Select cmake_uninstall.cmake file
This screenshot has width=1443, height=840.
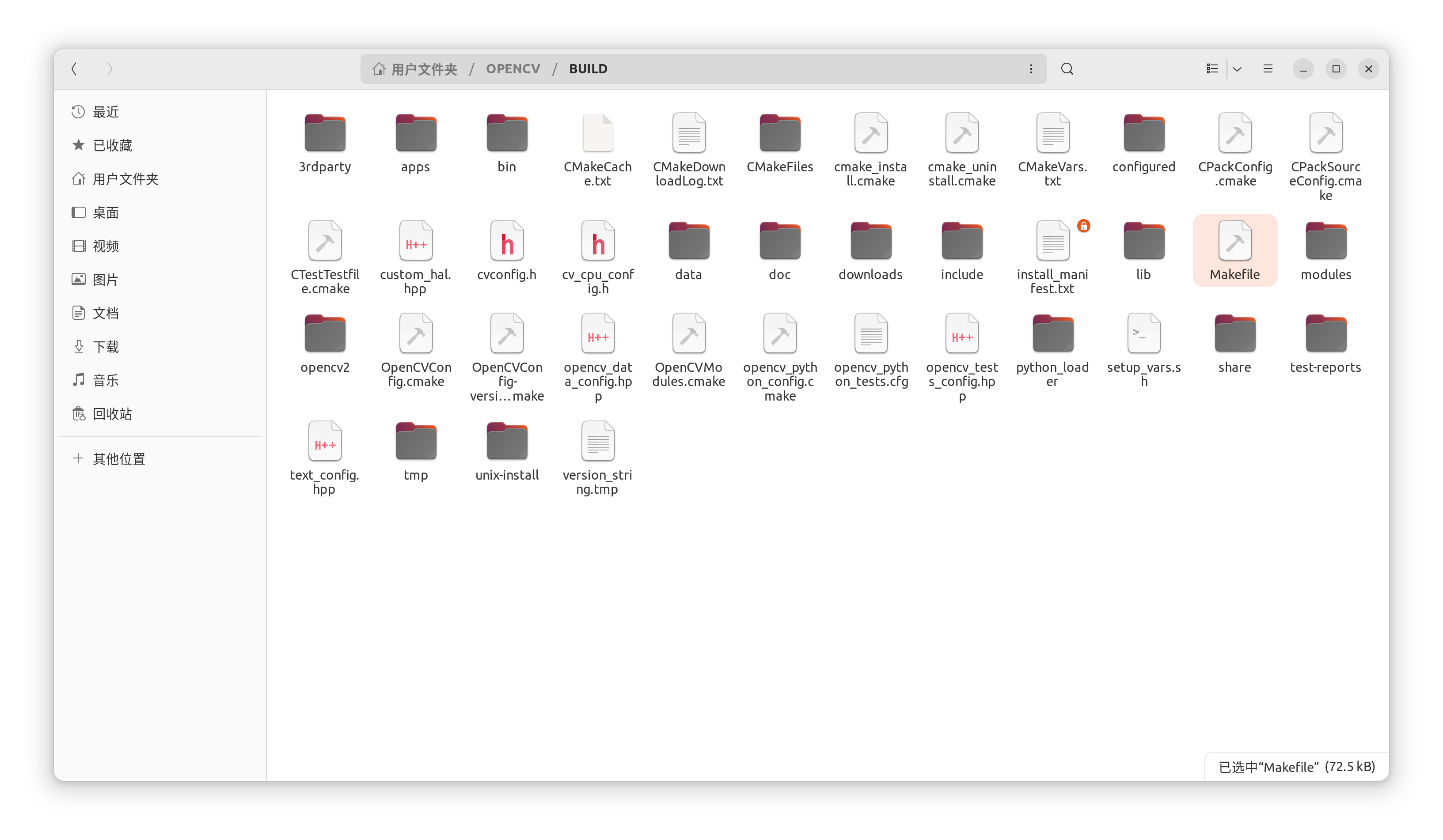point(962,150)
